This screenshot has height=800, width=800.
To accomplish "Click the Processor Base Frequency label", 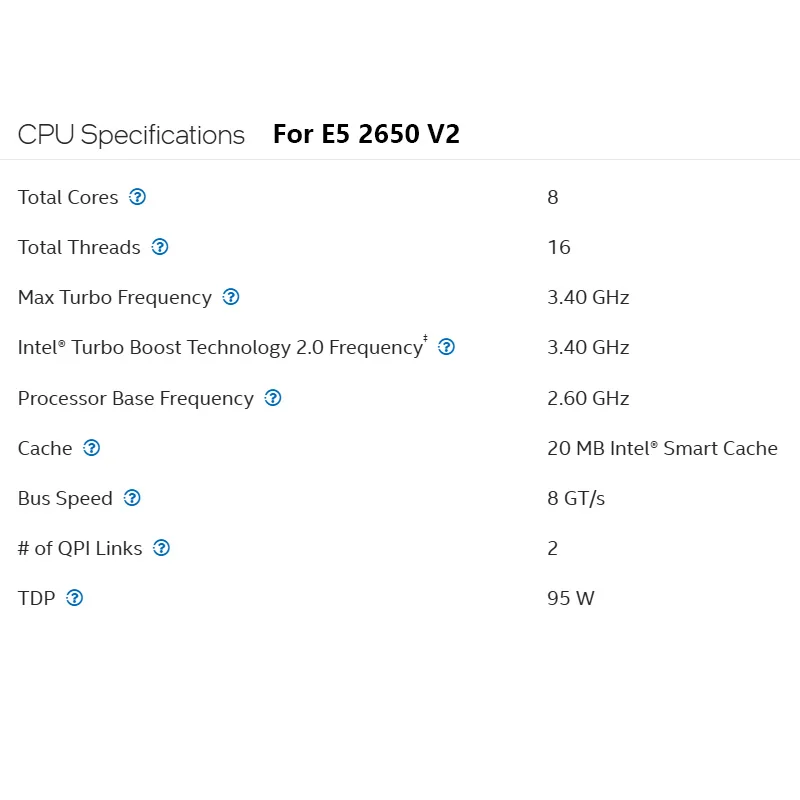I will 135,398.
